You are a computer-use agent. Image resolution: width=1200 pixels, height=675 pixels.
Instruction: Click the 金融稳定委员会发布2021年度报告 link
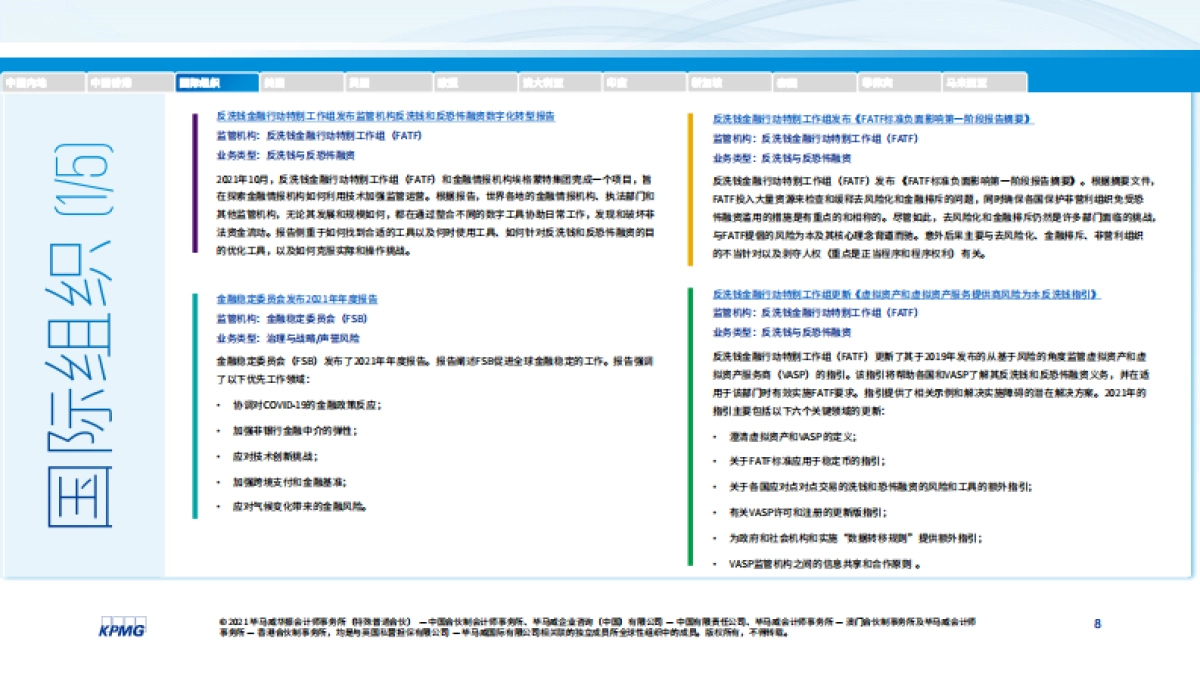pos(294,298)
